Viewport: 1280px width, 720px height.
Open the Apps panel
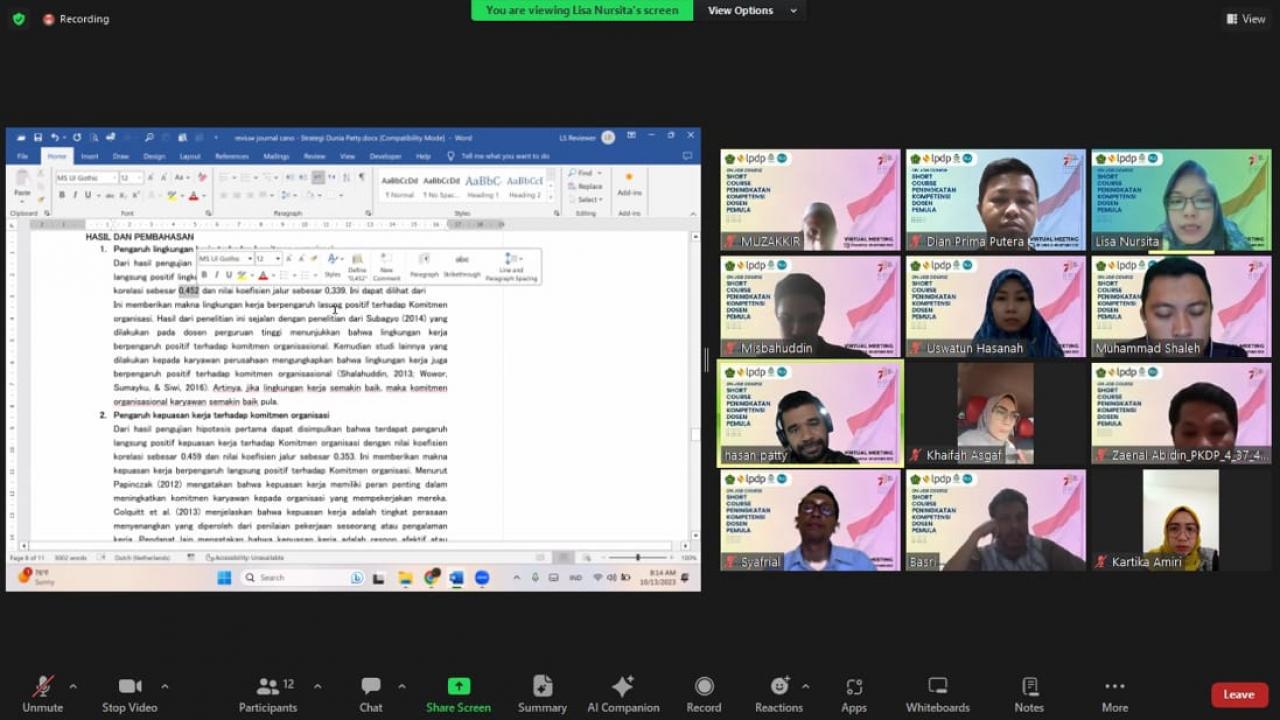(x=854, y=694)
